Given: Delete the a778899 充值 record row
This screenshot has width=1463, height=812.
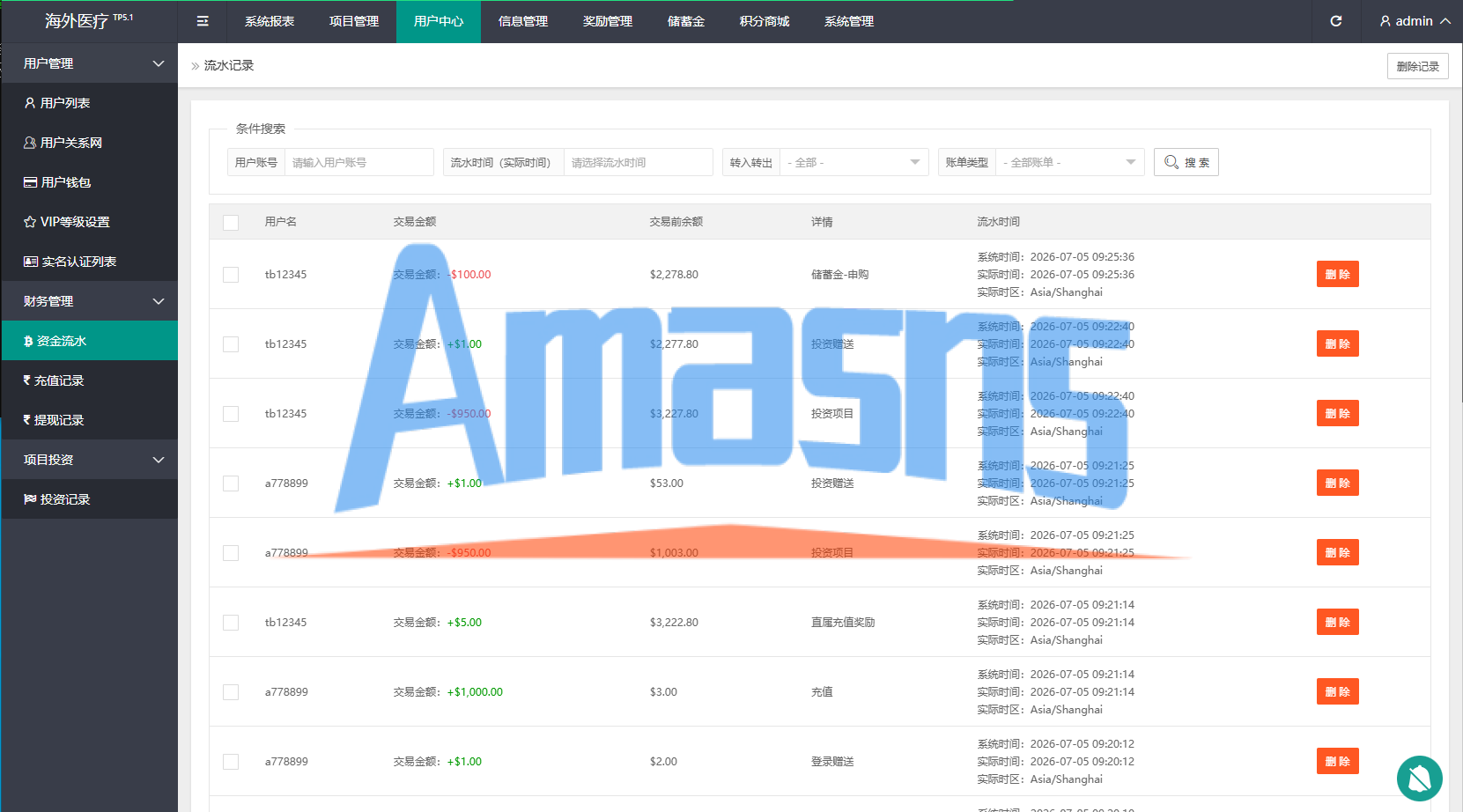Looking at the screenshot, I should click(x=1337, y=691).
